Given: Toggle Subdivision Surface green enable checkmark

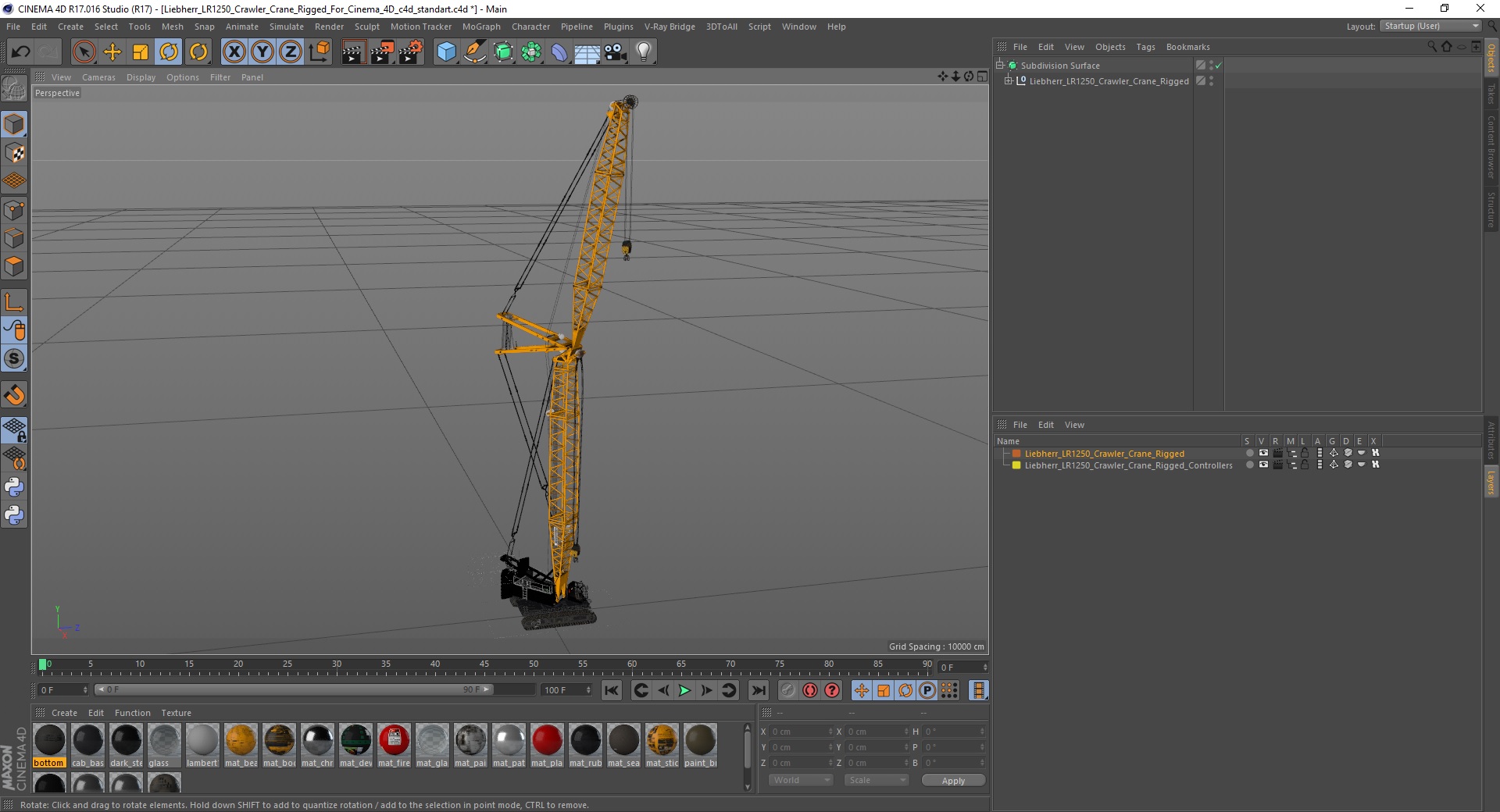Looking at the screenshot, I should point(1218,66).
